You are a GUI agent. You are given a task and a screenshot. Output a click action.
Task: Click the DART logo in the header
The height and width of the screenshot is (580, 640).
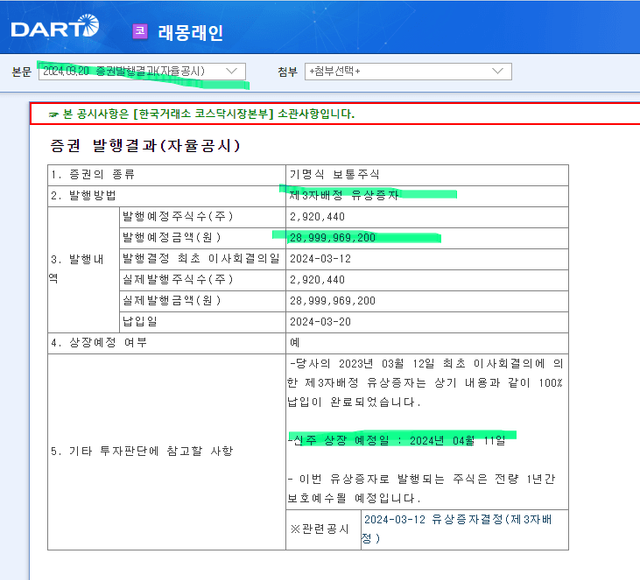(54, 29)
